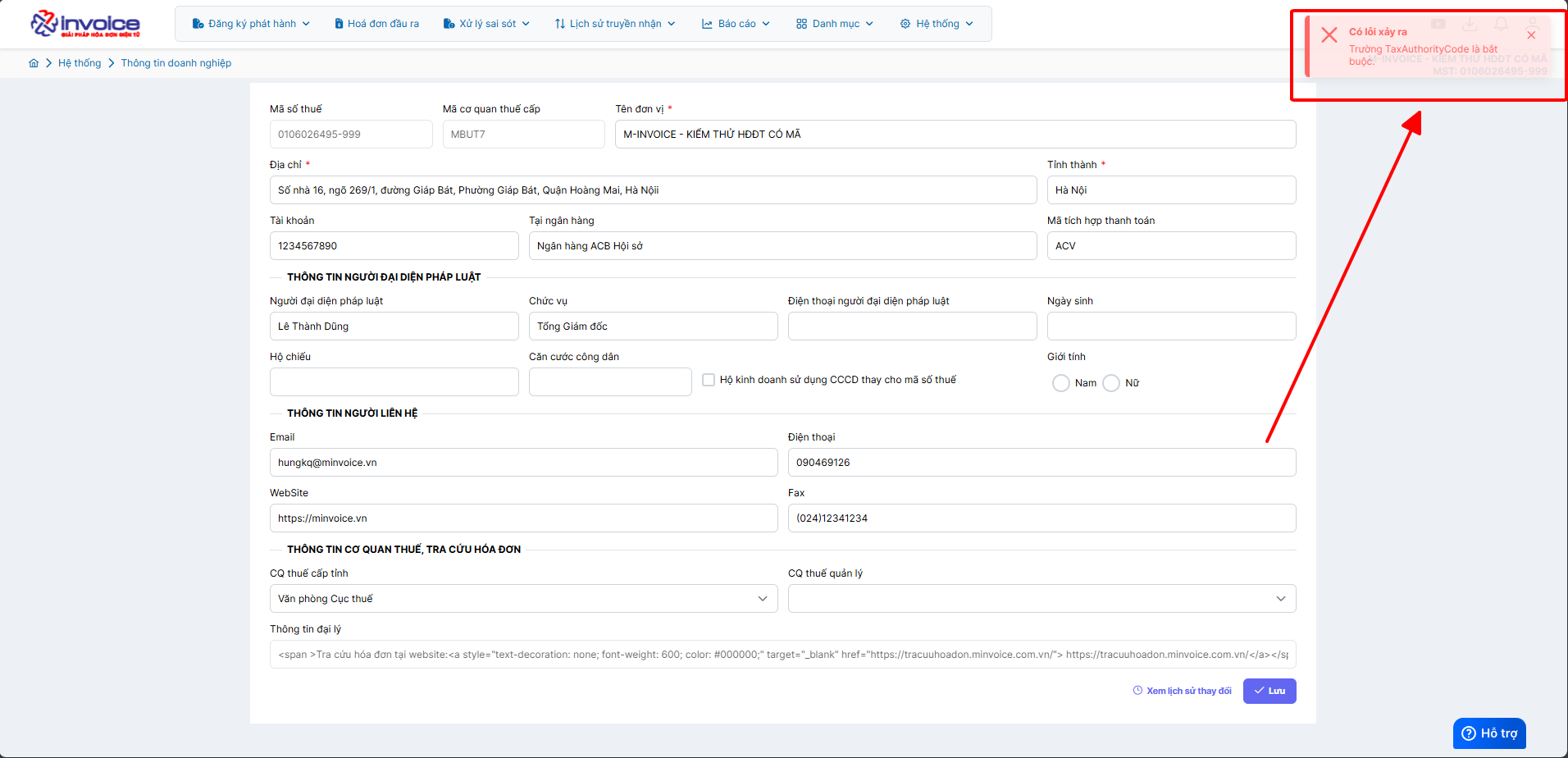This screenshot has width=1568, height=758.
Task: Focus the Tài khoản account number field
Action: click(394, 246)
